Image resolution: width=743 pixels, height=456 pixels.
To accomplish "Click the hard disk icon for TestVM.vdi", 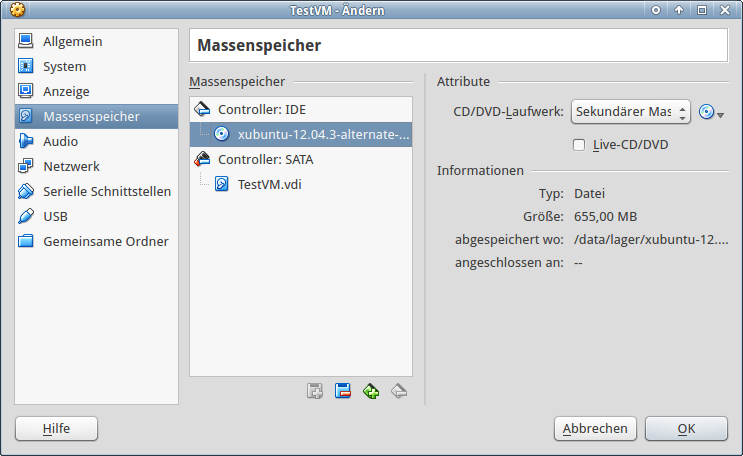I will 222,184.
